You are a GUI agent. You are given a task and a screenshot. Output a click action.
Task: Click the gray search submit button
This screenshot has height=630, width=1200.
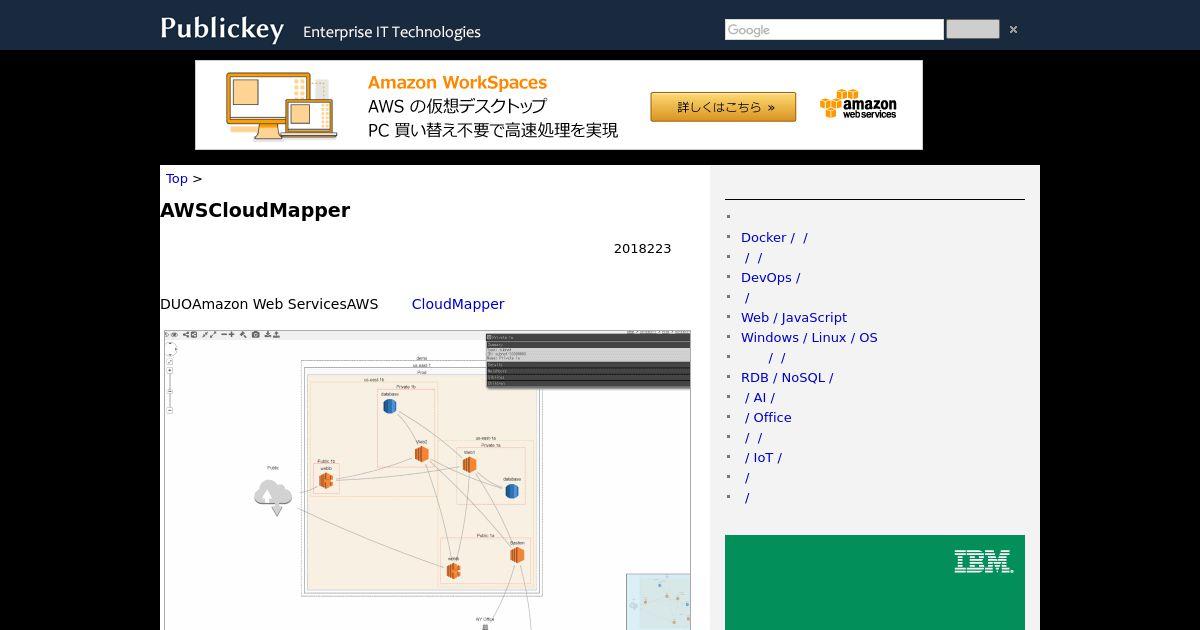click(972, 29)
